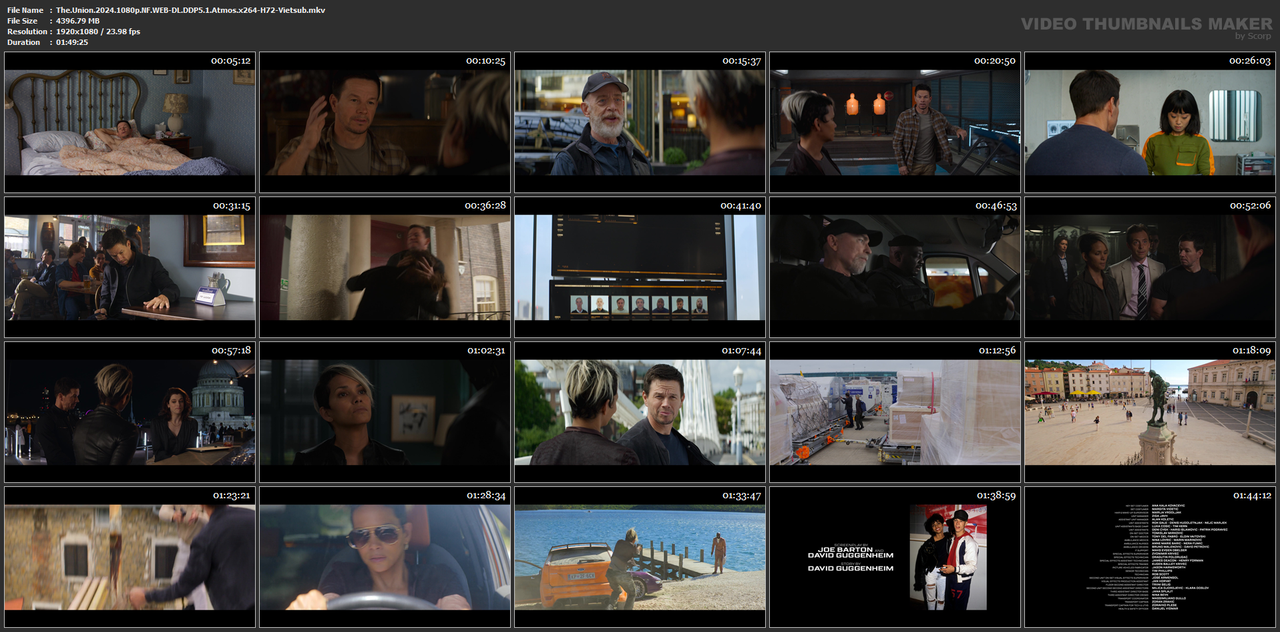Viewport: 1280px width, 632px height.
Task: Open the frame stamped 00:31:15
Action: pyautogui.click(x=130, y=267)
